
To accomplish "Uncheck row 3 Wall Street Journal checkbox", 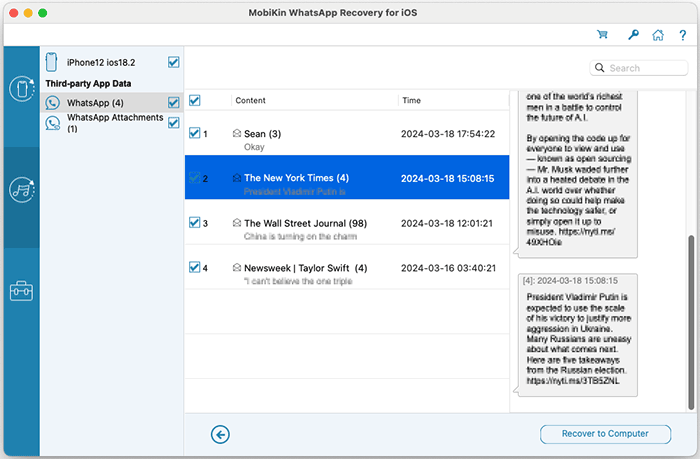I will coord(195,222).
